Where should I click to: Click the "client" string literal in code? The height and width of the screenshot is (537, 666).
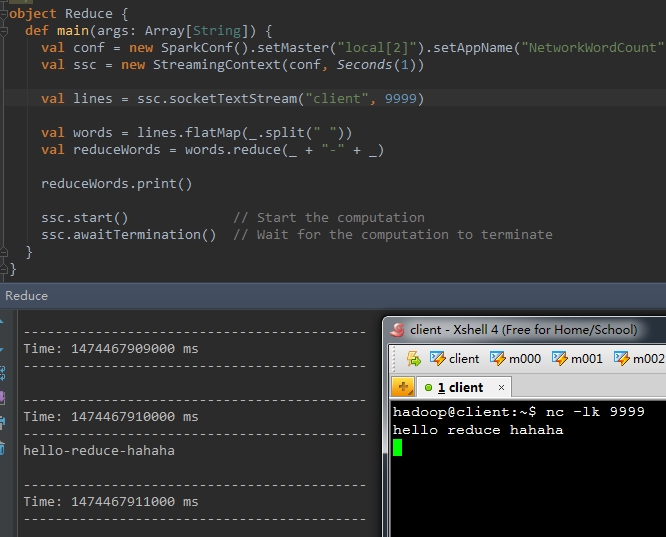[x=337, y=99]
